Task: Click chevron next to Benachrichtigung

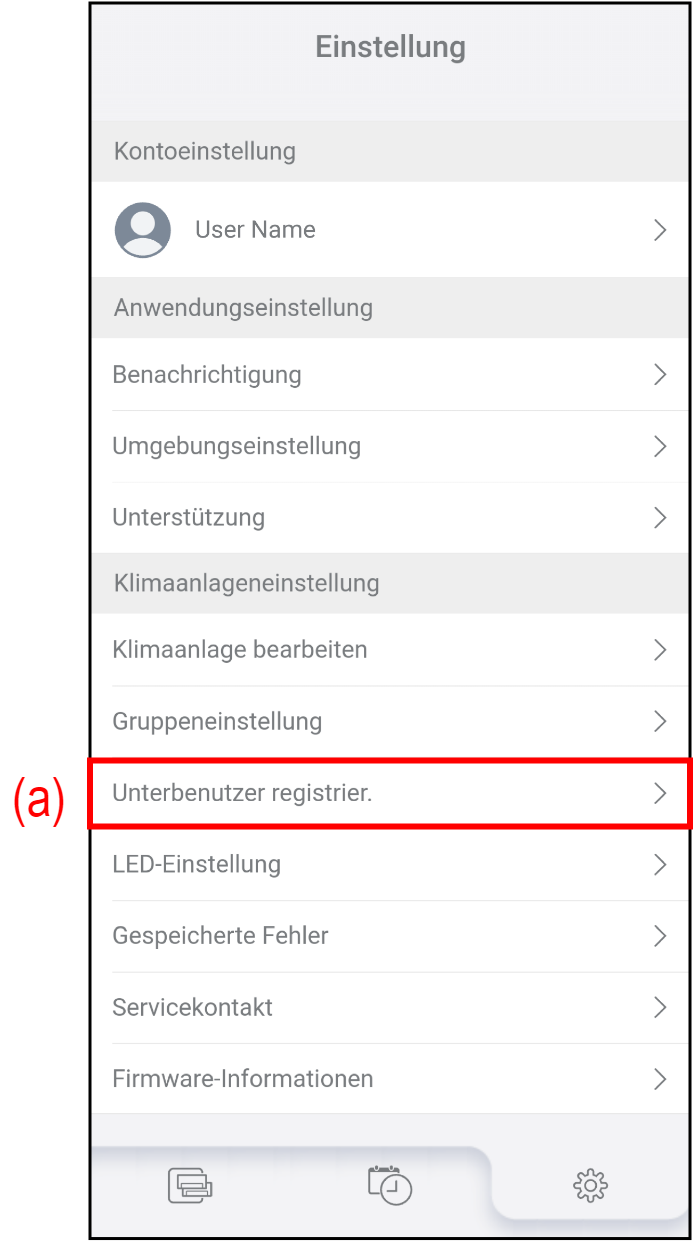Action: point(660,375)
